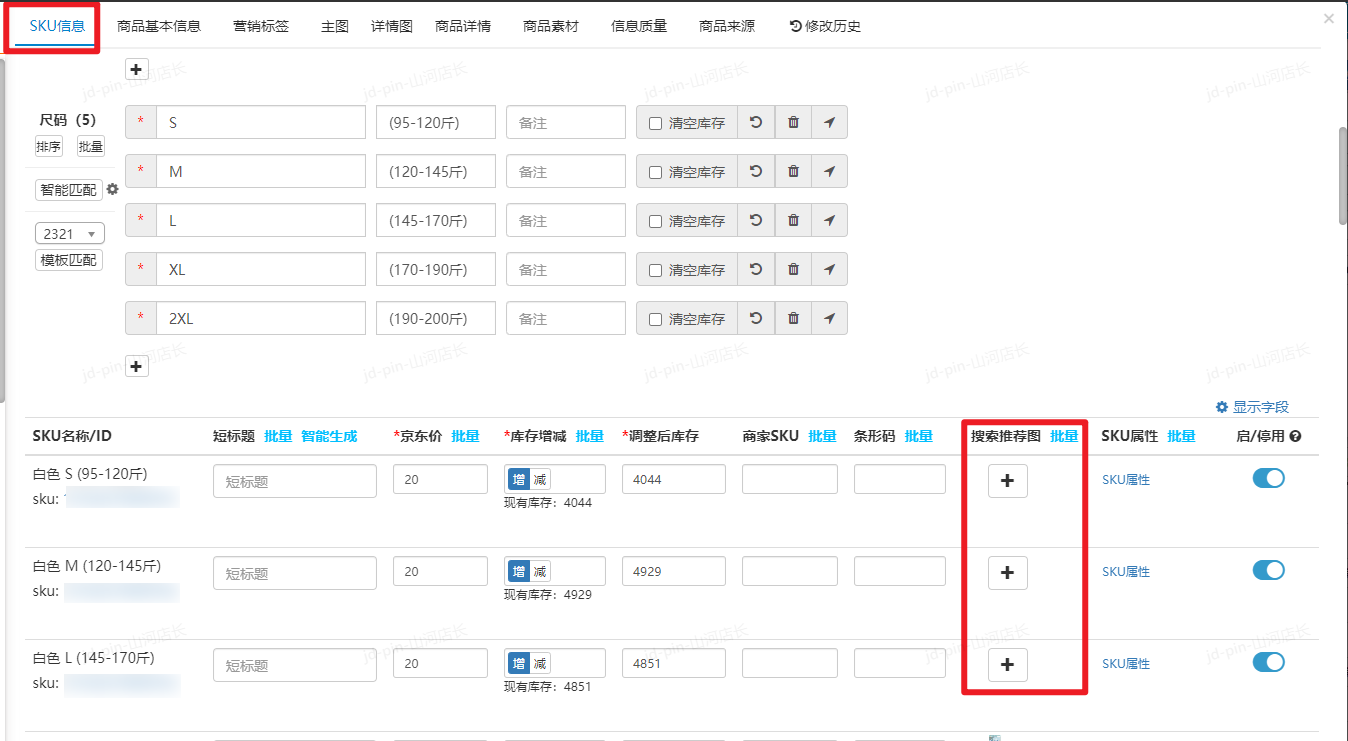The width and height of the screenshot is (1348, 741).
Task: Click the trash icon in the S size row
Action: click(793, 122)
